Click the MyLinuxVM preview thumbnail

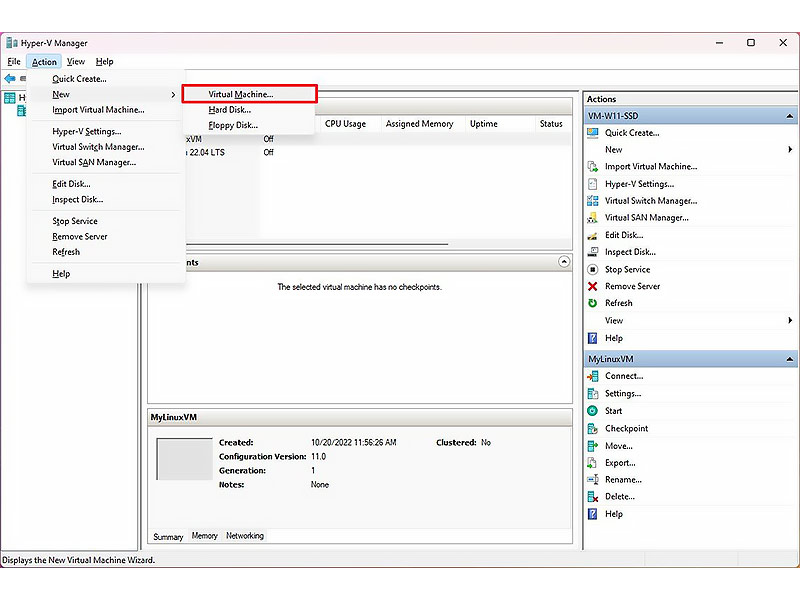tap(184, 459)
